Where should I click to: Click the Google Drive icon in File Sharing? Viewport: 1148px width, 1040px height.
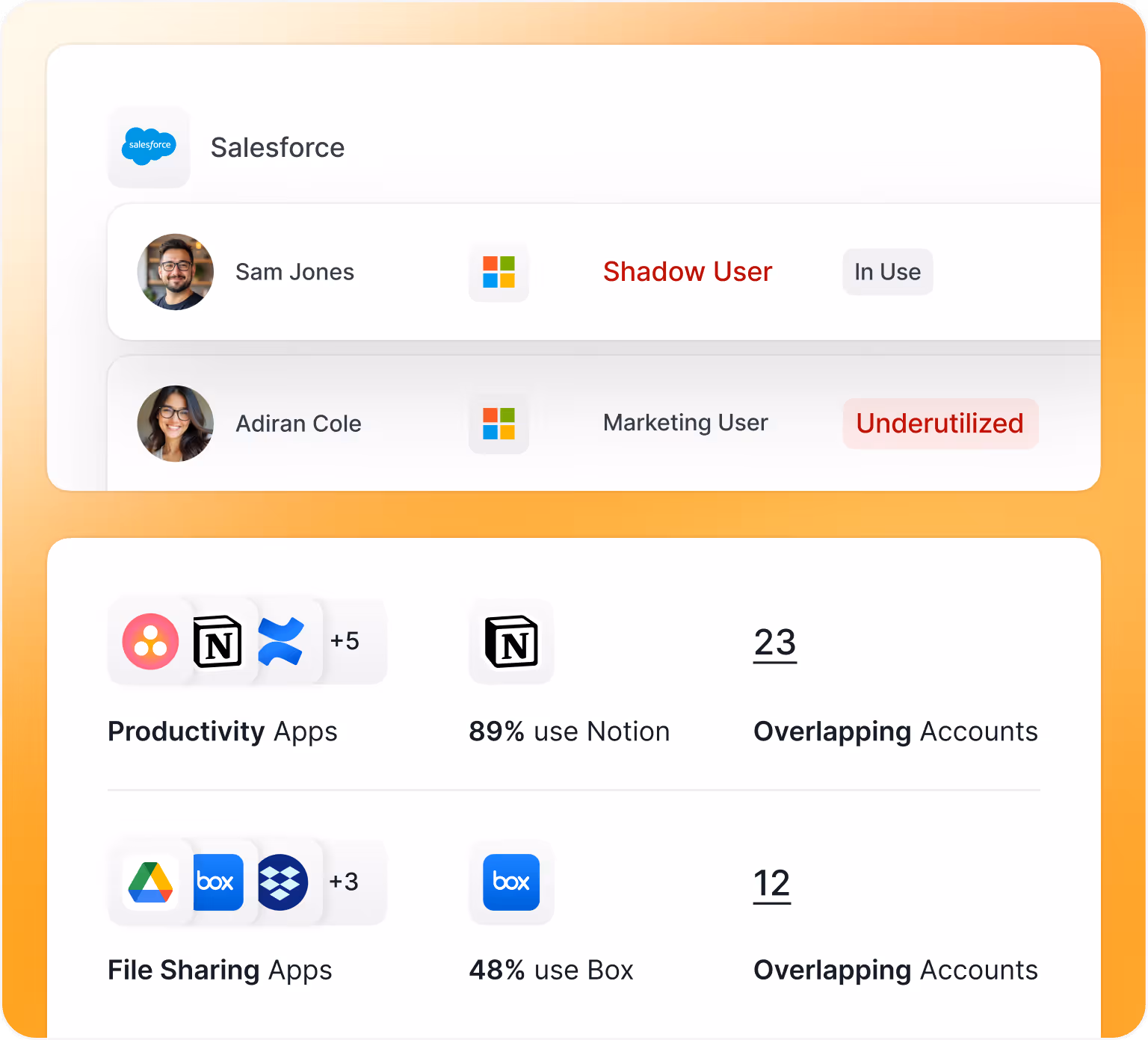tap(151, 882)
